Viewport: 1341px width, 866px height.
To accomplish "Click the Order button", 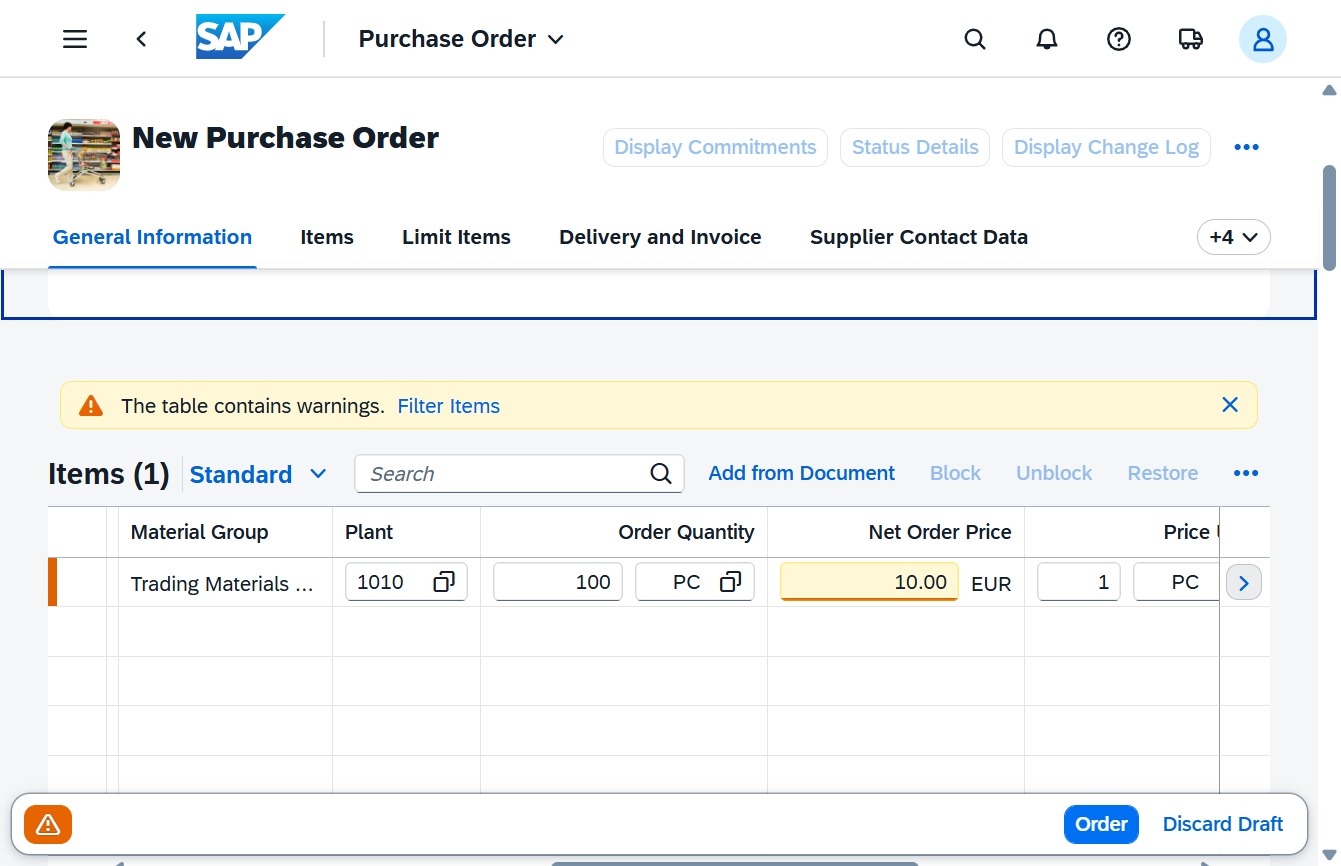I will [x=1101, y=825].
